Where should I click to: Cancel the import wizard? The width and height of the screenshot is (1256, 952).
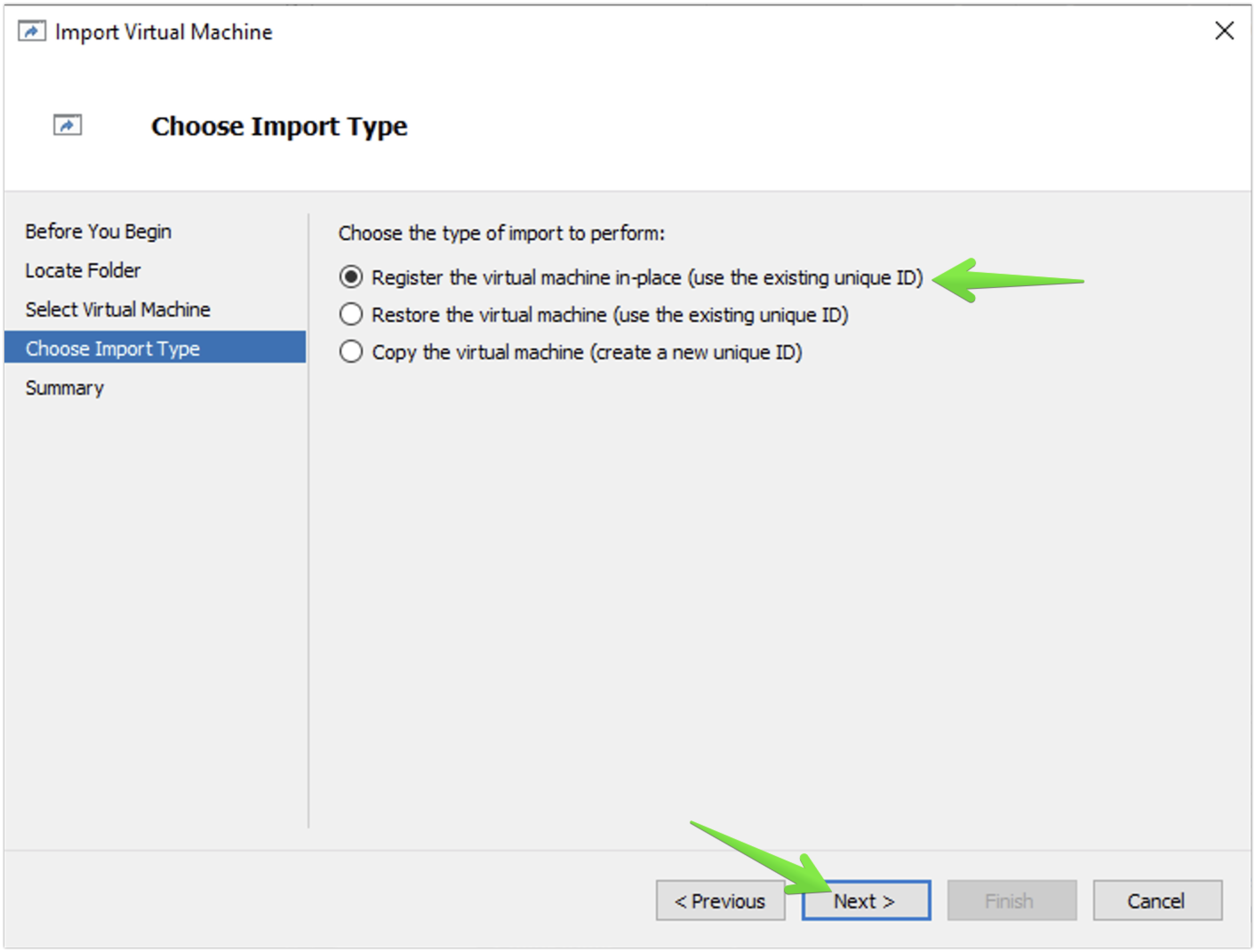click(1158, 901)
